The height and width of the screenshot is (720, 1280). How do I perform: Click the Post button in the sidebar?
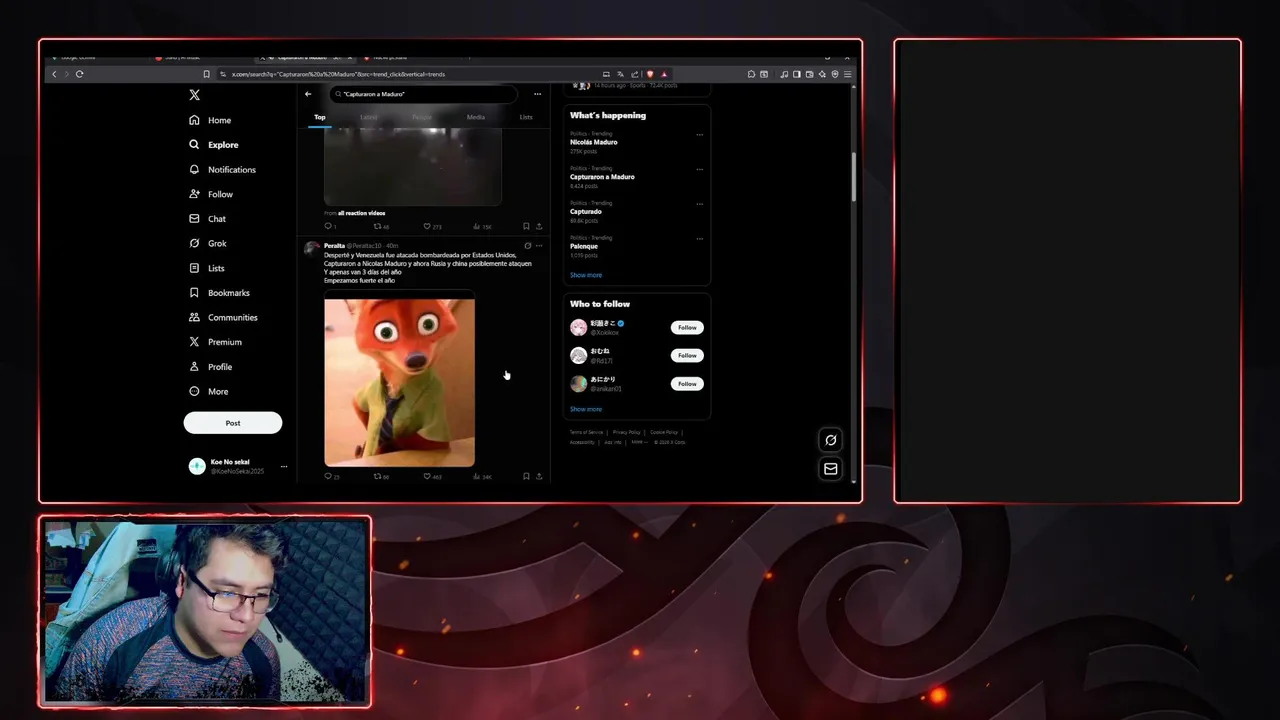pos(233,423)
